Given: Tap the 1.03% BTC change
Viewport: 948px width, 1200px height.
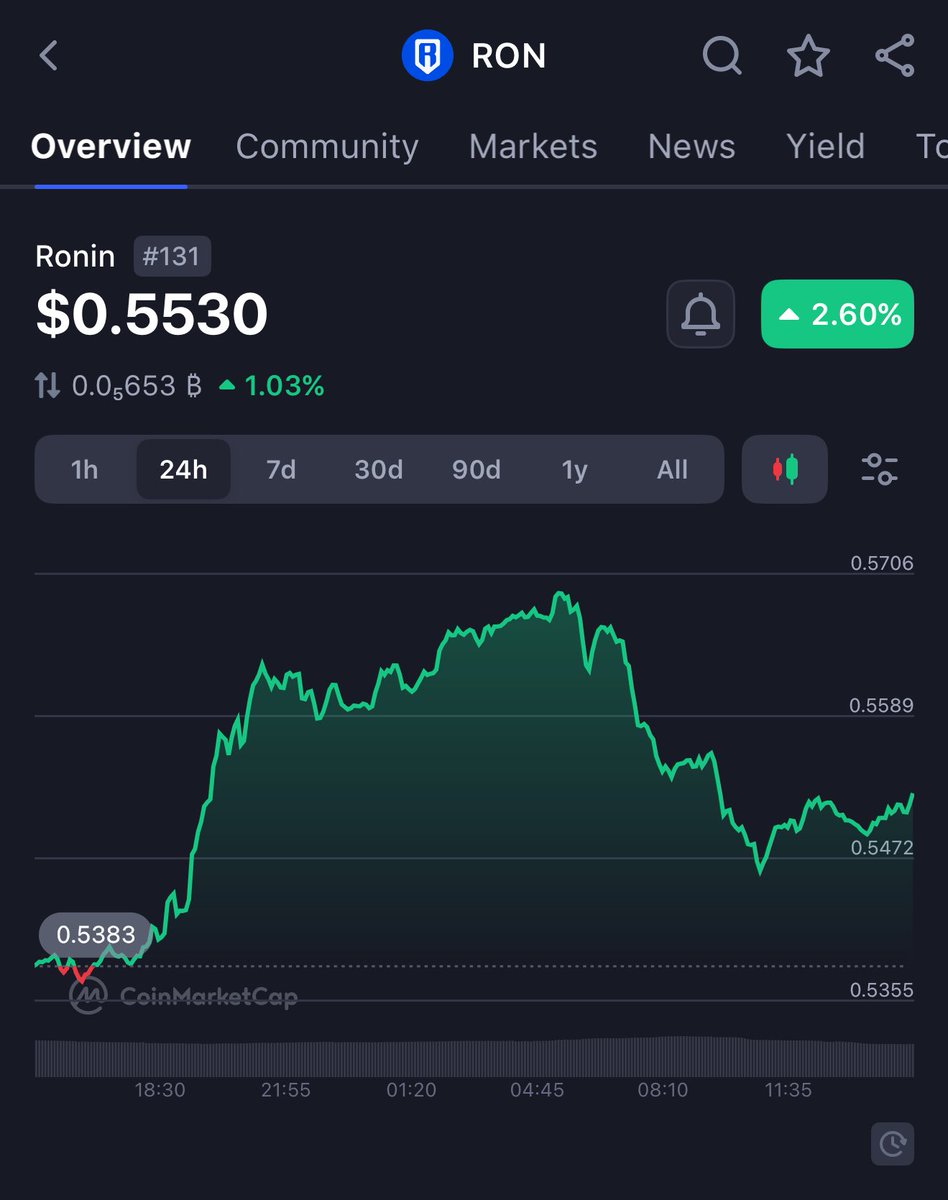Looking at the screenshot, I should pyautogui.click(x=272, y=386).
